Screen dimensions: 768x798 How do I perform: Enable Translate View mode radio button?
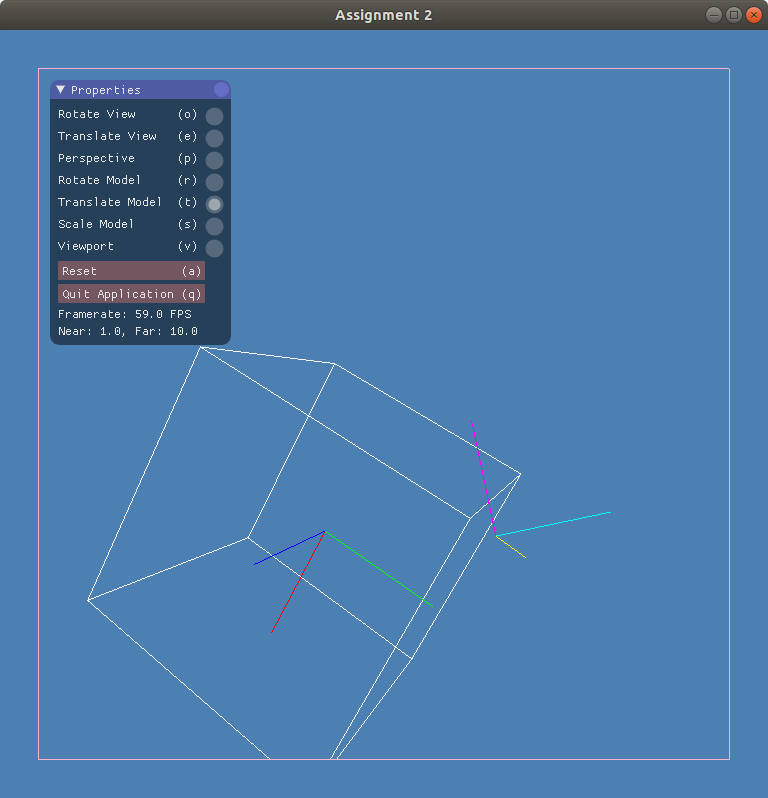(x=214, y=138)
